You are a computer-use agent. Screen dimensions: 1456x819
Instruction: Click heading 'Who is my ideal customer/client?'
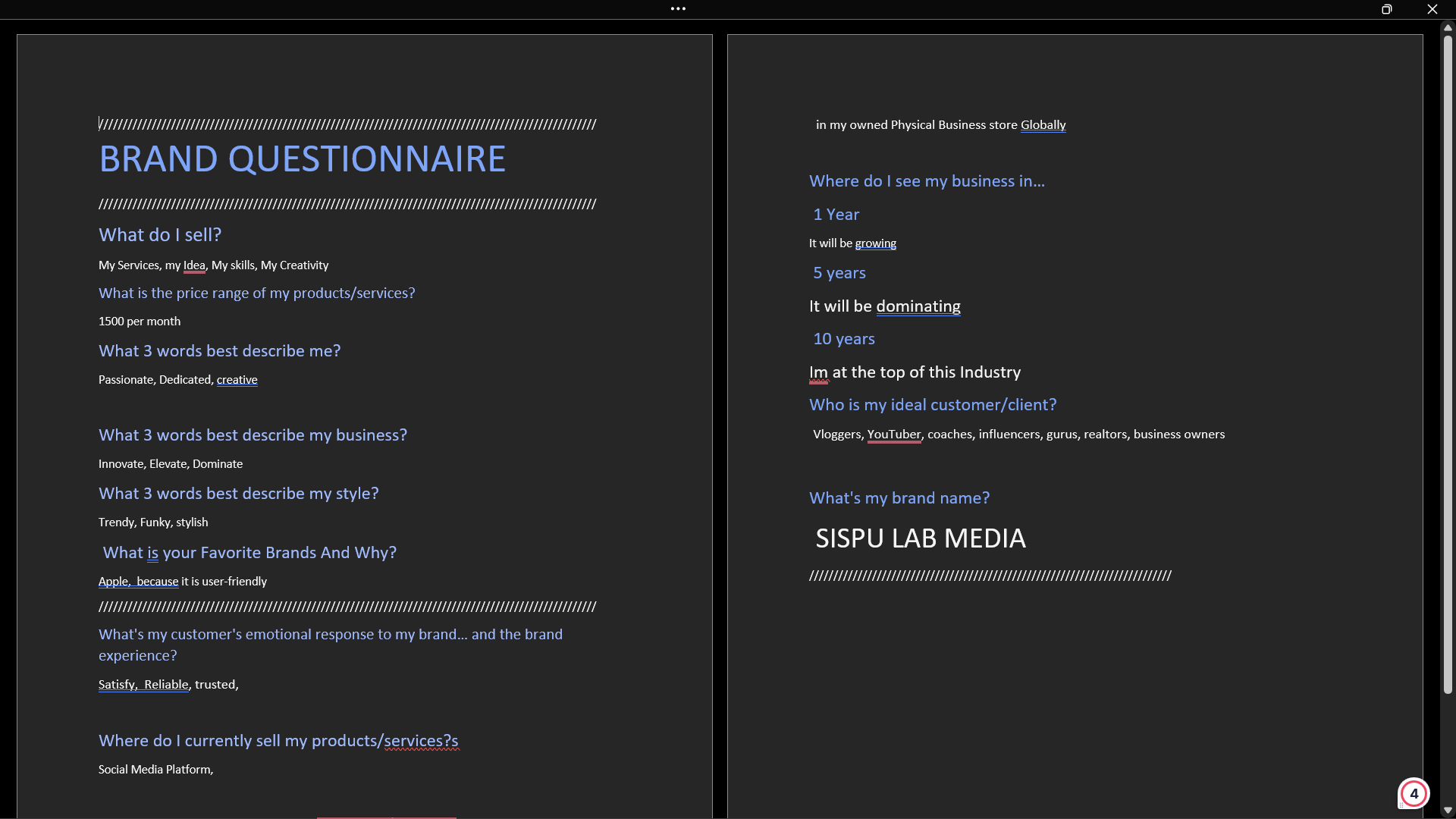[932, 405]
